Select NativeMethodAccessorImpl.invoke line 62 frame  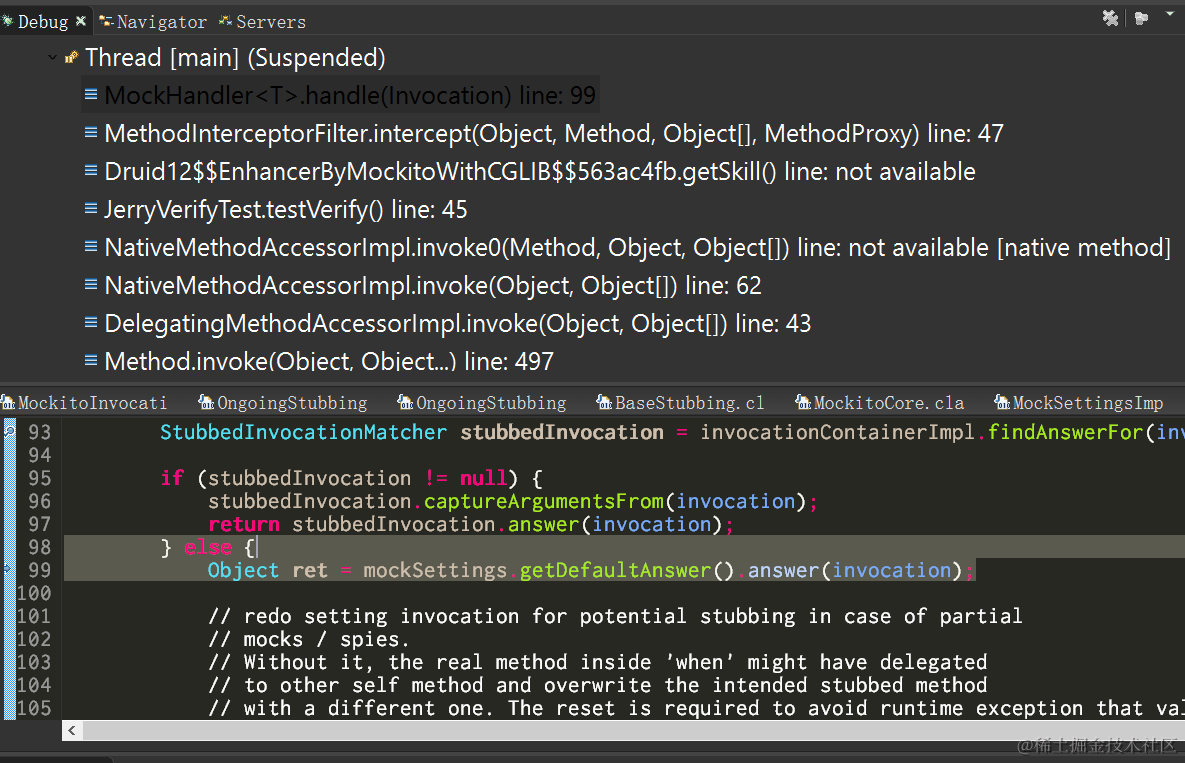tap(432, 286)
